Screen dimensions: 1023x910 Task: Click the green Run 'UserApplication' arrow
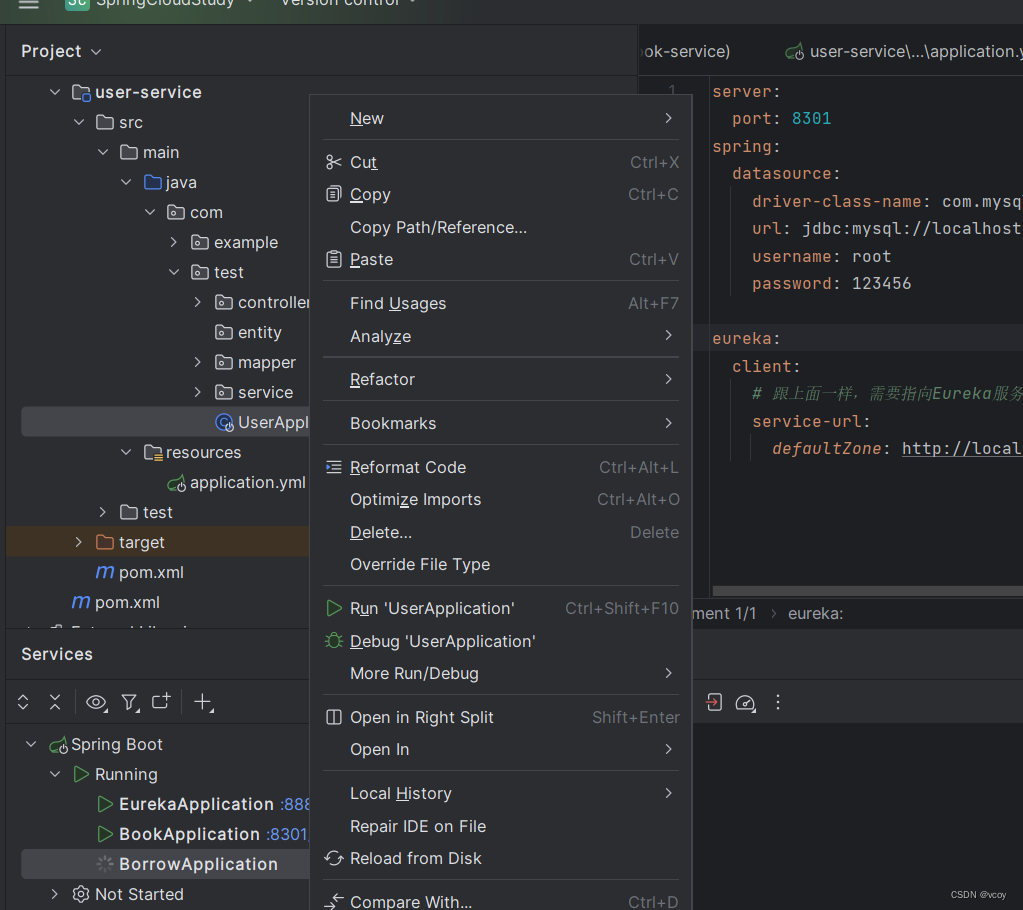tap(333, 608)
